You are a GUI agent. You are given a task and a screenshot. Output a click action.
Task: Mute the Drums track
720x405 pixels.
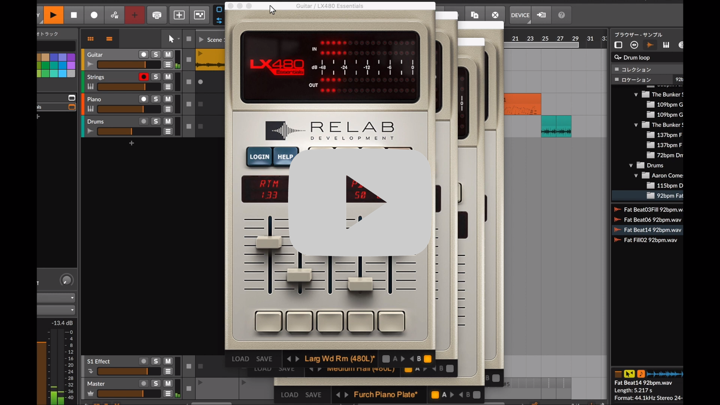(168, 121)
